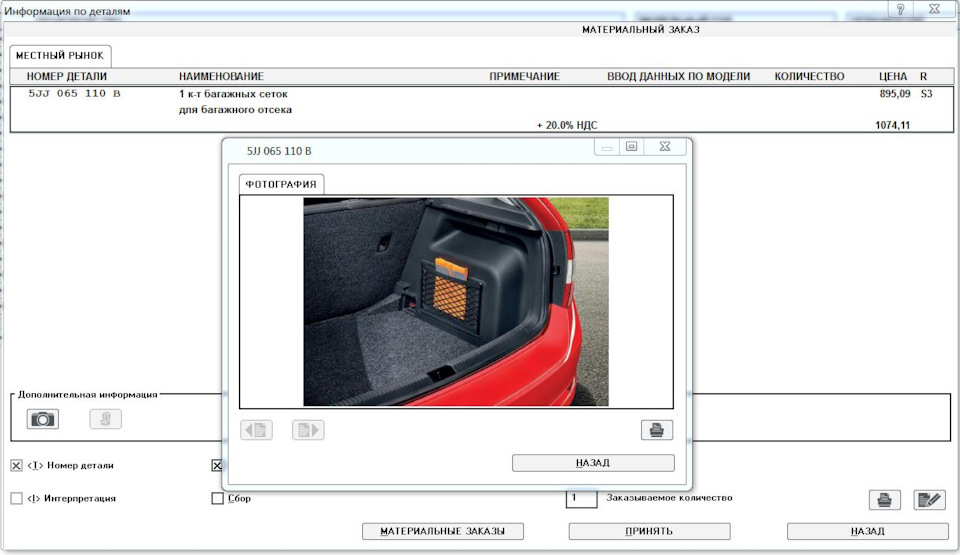
Task: Switch to the ФОТОГРАФИЯ tab
Action: click(x=281, y=184)
